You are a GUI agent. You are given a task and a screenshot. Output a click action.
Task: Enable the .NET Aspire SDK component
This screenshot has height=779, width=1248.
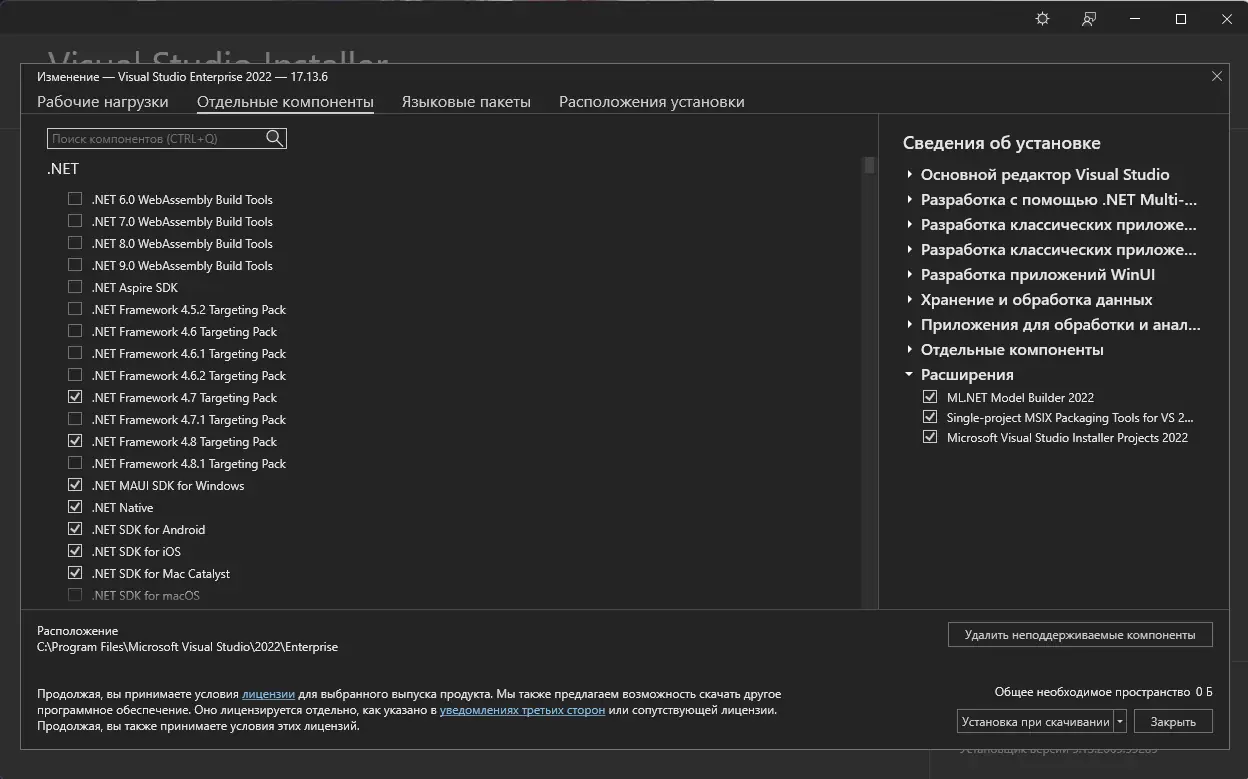[75, 287]
